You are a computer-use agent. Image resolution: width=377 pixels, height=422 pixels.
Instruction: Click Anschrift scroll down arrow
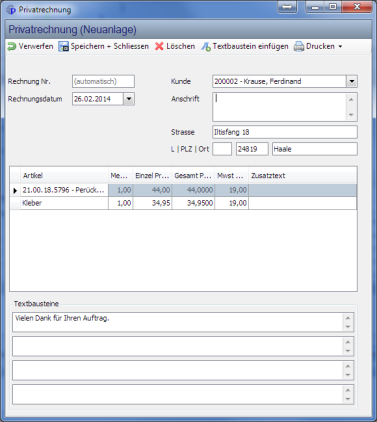click(x=351, y=115)
